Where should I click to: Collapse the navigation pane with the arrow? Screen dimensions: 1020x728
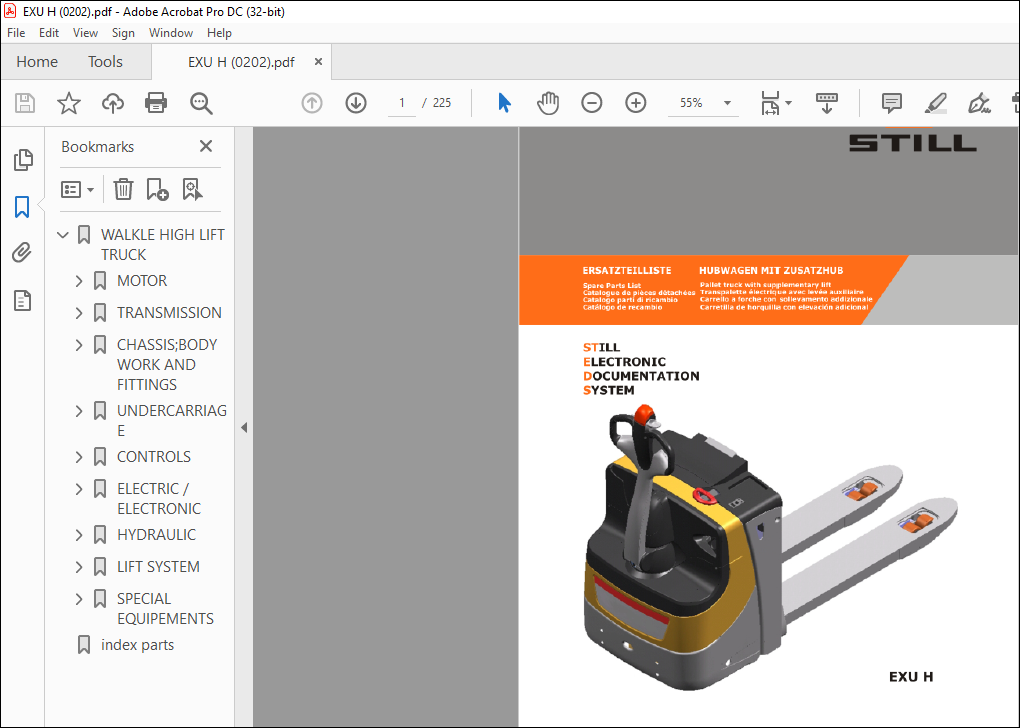point(244,427)
